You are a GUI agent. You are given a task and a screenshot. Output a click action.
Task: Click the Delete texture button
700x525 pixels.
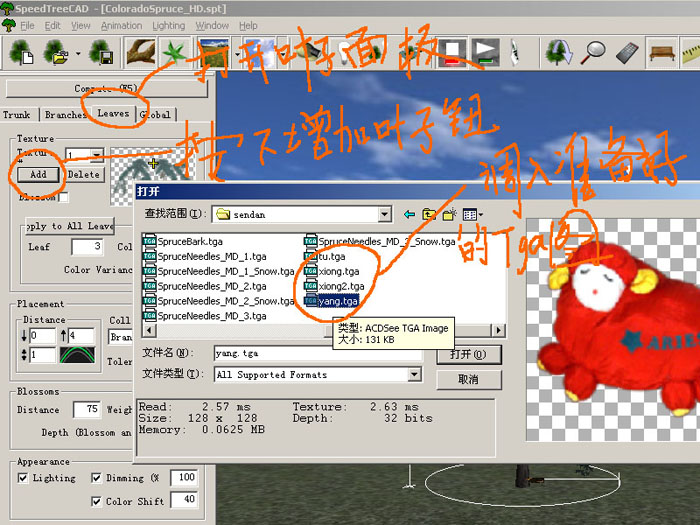[84, 175]
